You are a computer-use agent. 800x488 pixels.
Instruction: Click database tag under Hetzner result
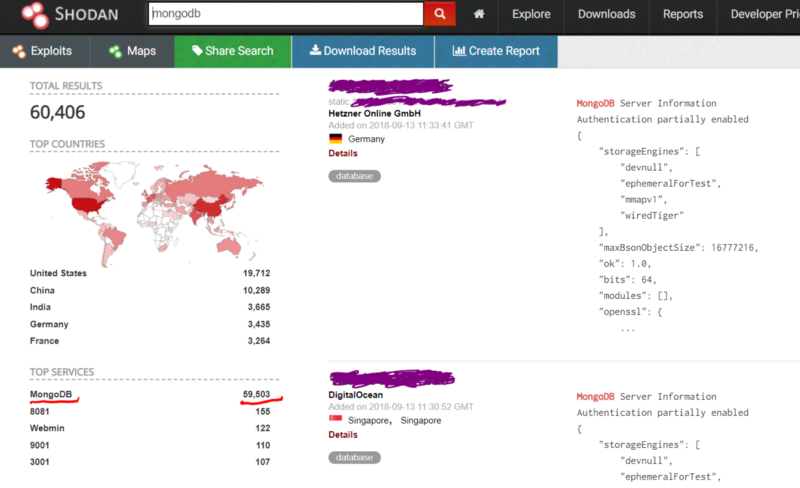(x=355, y=176)
